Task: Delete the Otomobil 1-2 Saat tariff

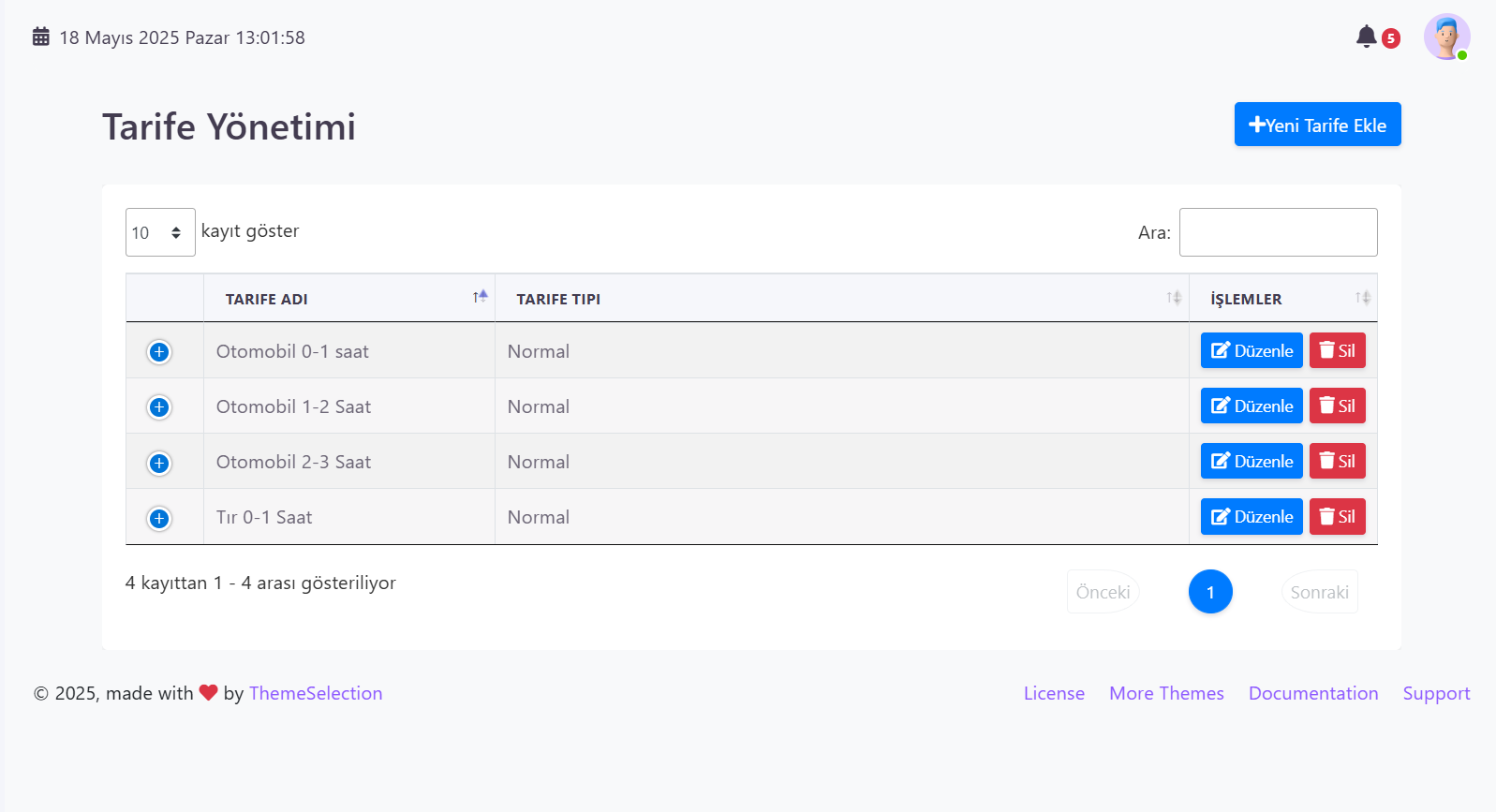Action: (x=1337, y=406)
